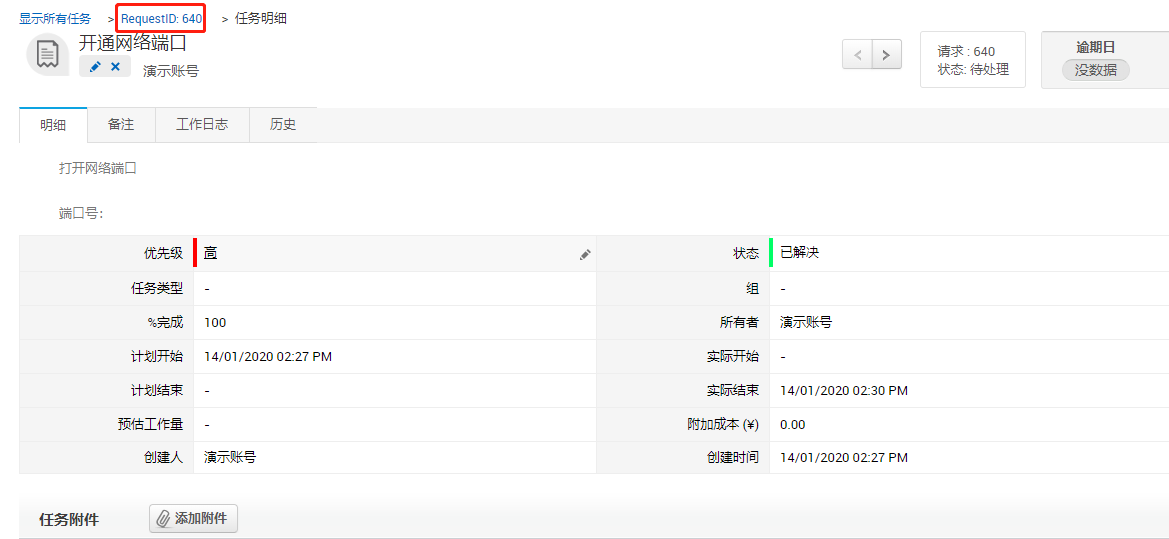Viewport: 1169px width, 539px height.
Task: Switch to the 备注 tab
Action: pos(121,125)
